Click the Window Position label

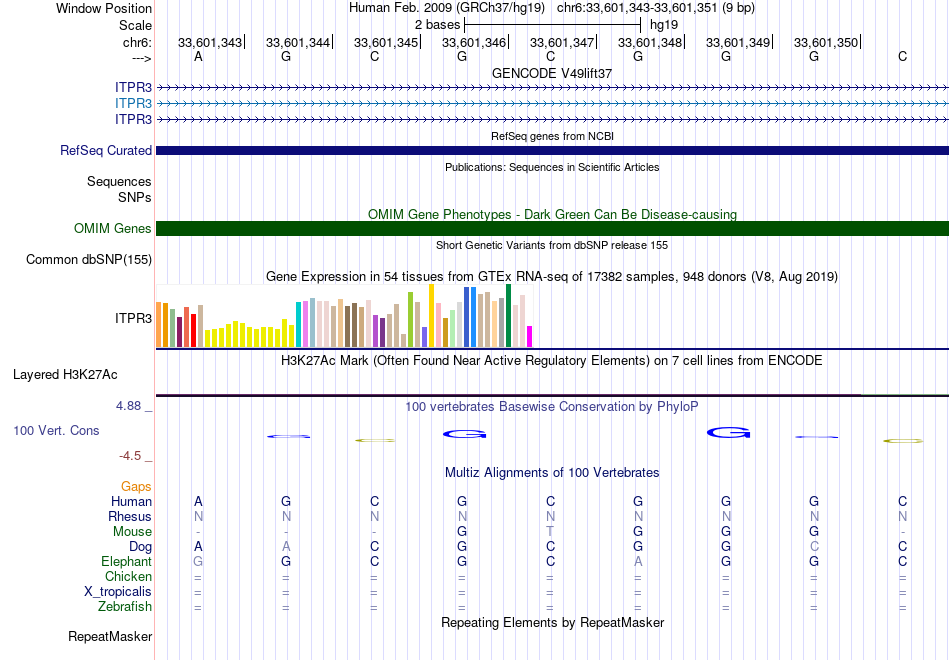point(104,8)
